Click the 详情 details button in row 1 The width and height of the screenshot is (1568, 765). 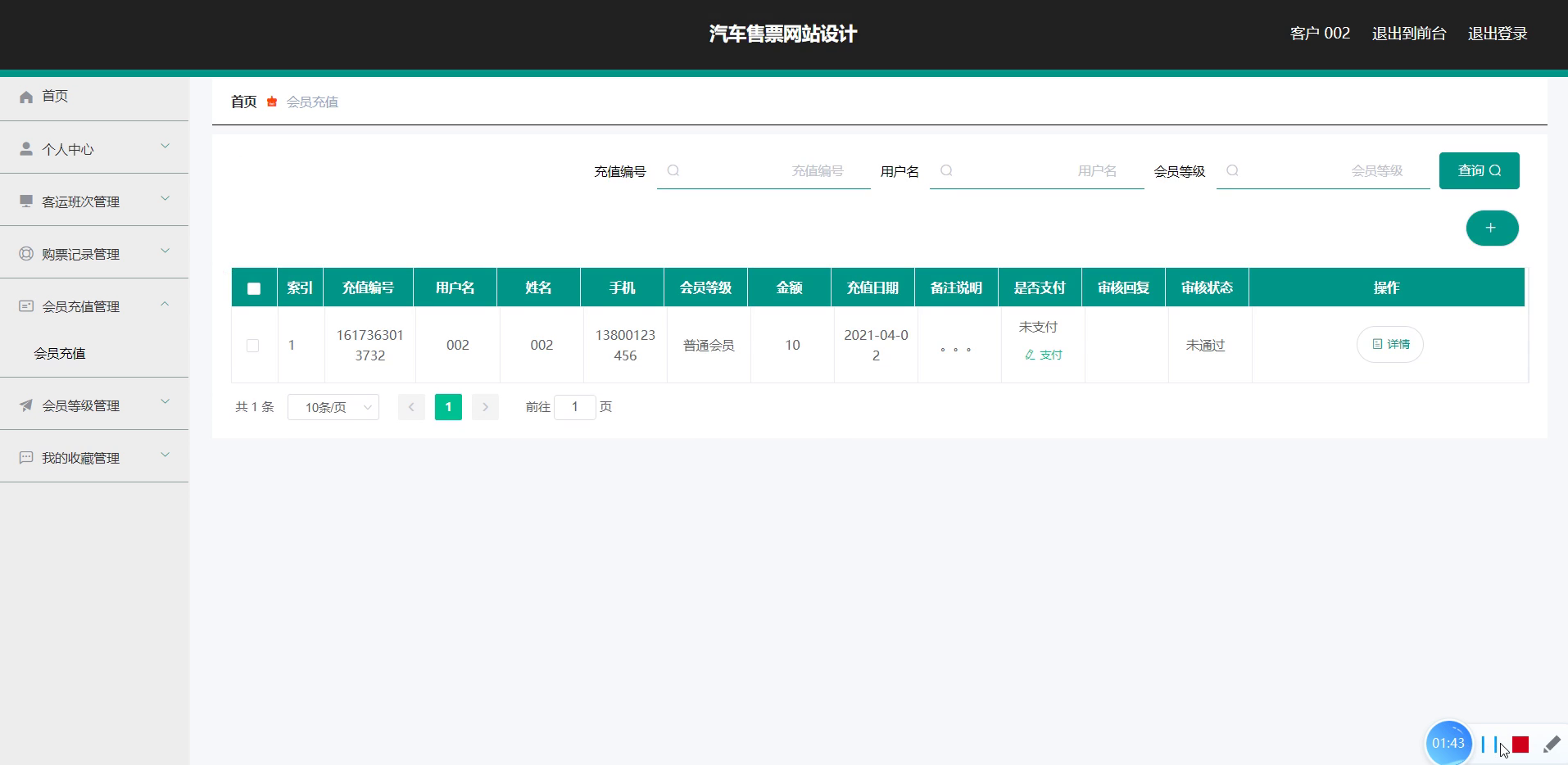pos(1390,344)
